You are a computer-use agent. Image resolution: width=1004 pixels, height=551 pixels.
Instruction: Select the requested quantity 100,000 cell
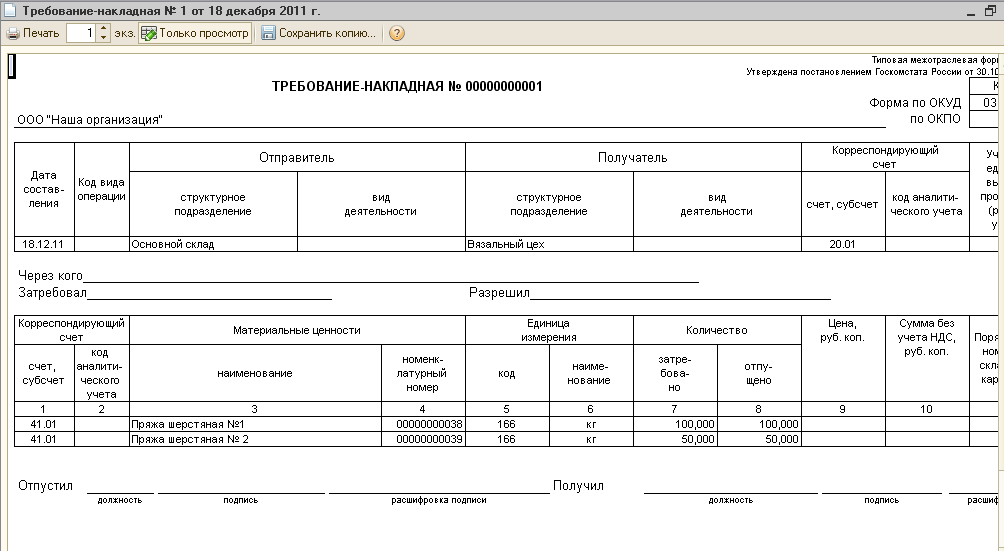point(676,424)
